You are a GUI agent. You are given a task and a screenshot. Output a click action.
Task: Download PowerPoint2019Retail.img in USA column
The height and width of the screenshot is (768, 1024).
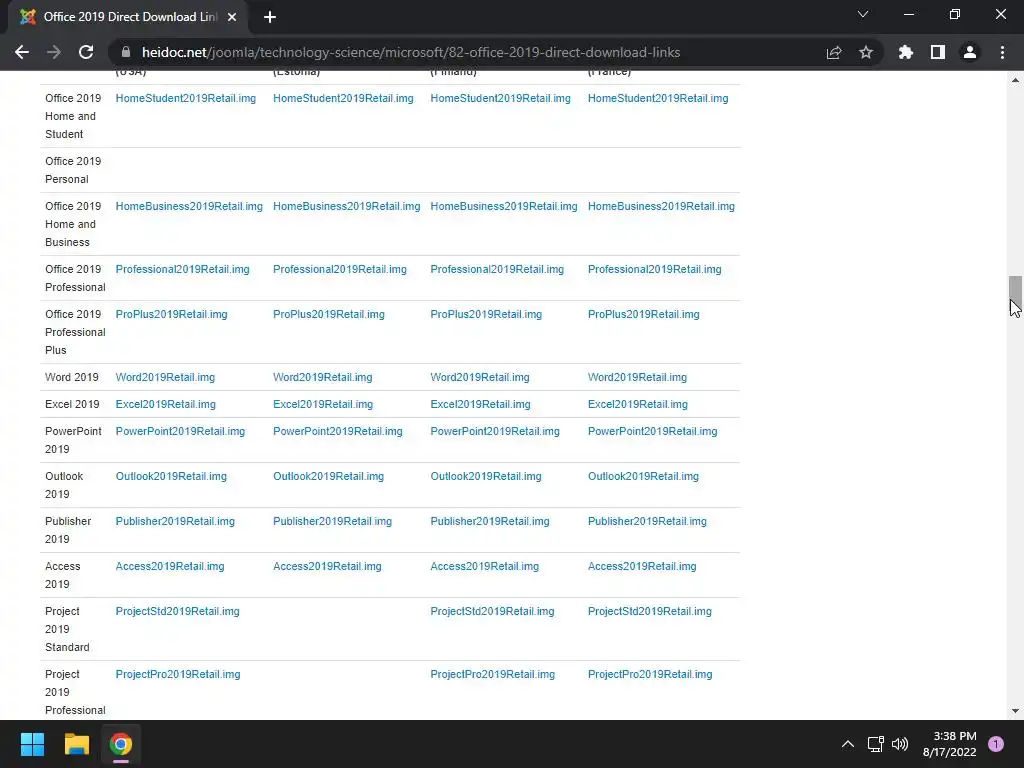[x=180, y=431]
